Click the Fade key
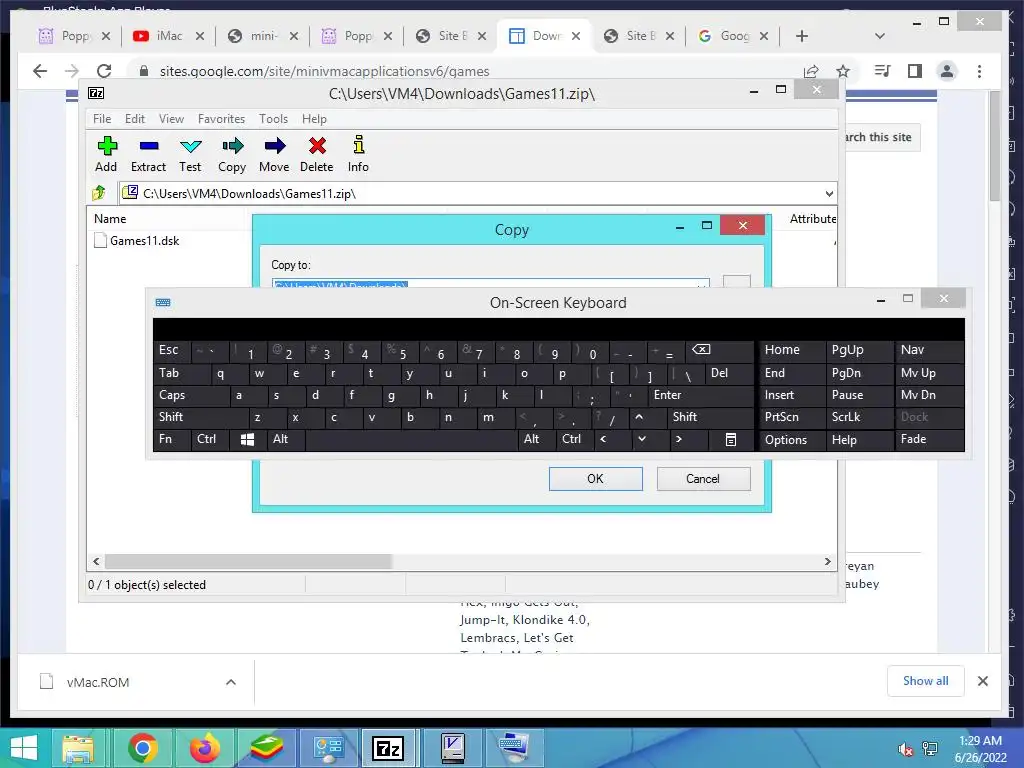This screenshot has height=768, width=1024. coord(929,439)
